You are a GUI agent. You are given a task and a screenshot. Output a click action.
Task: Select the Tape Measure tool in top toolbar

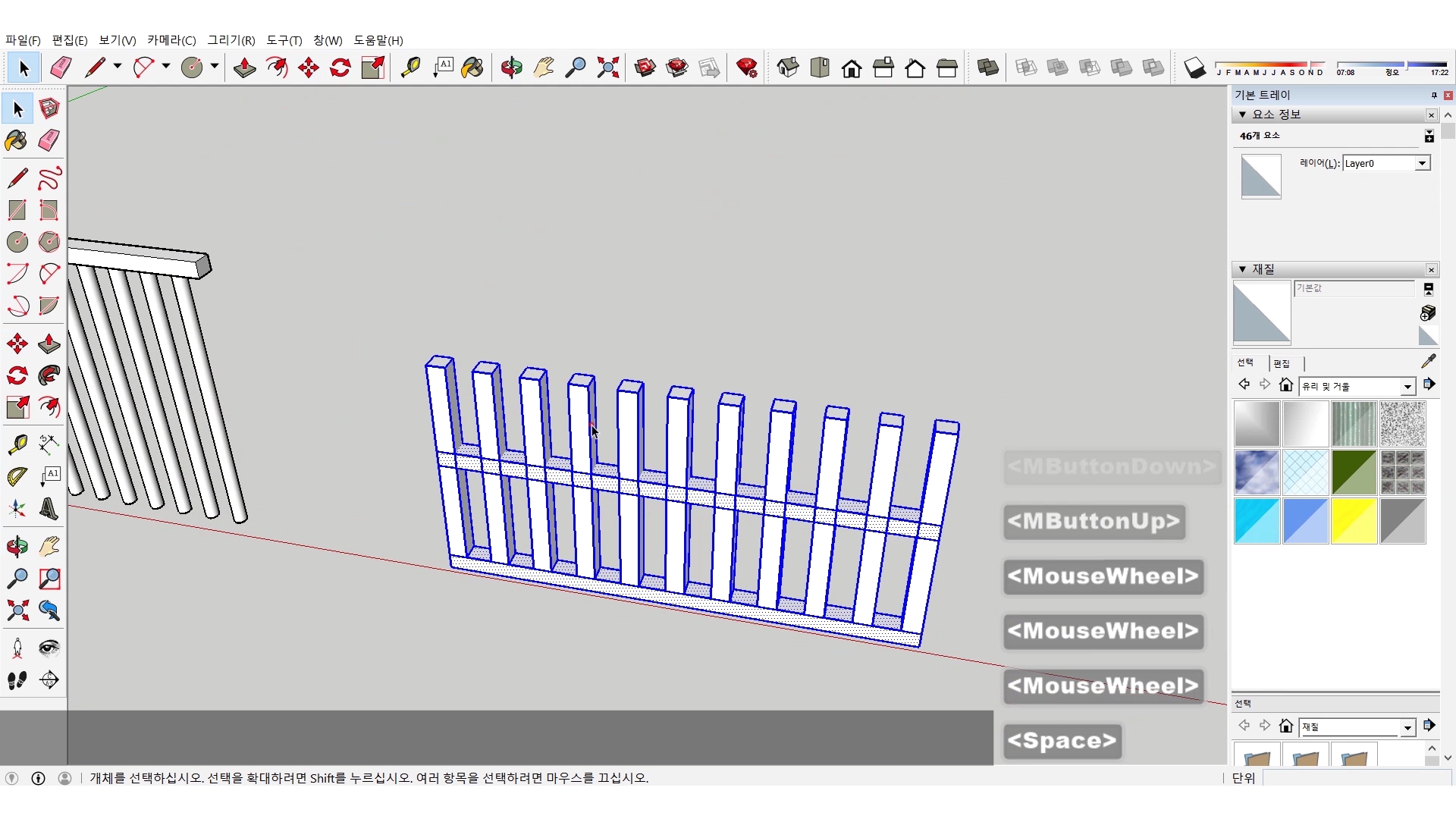[410, 67]
